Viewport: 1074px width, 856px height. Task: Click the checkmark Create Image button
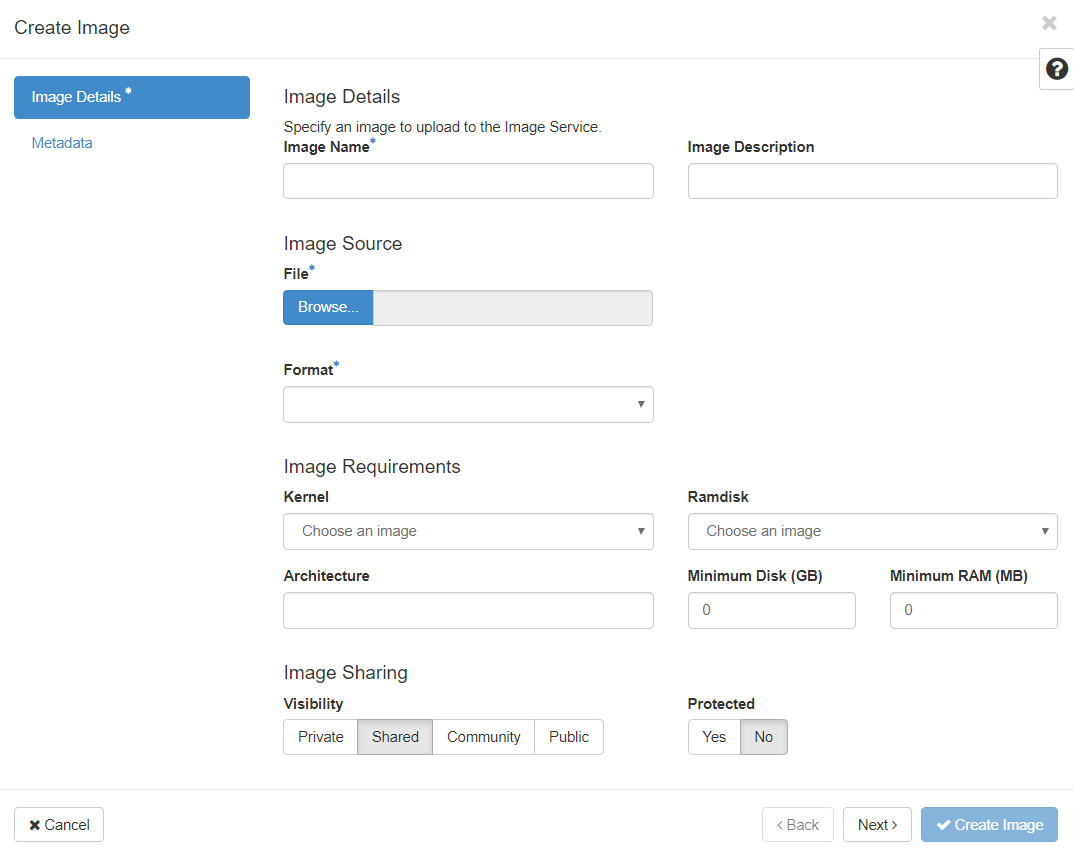989,824
